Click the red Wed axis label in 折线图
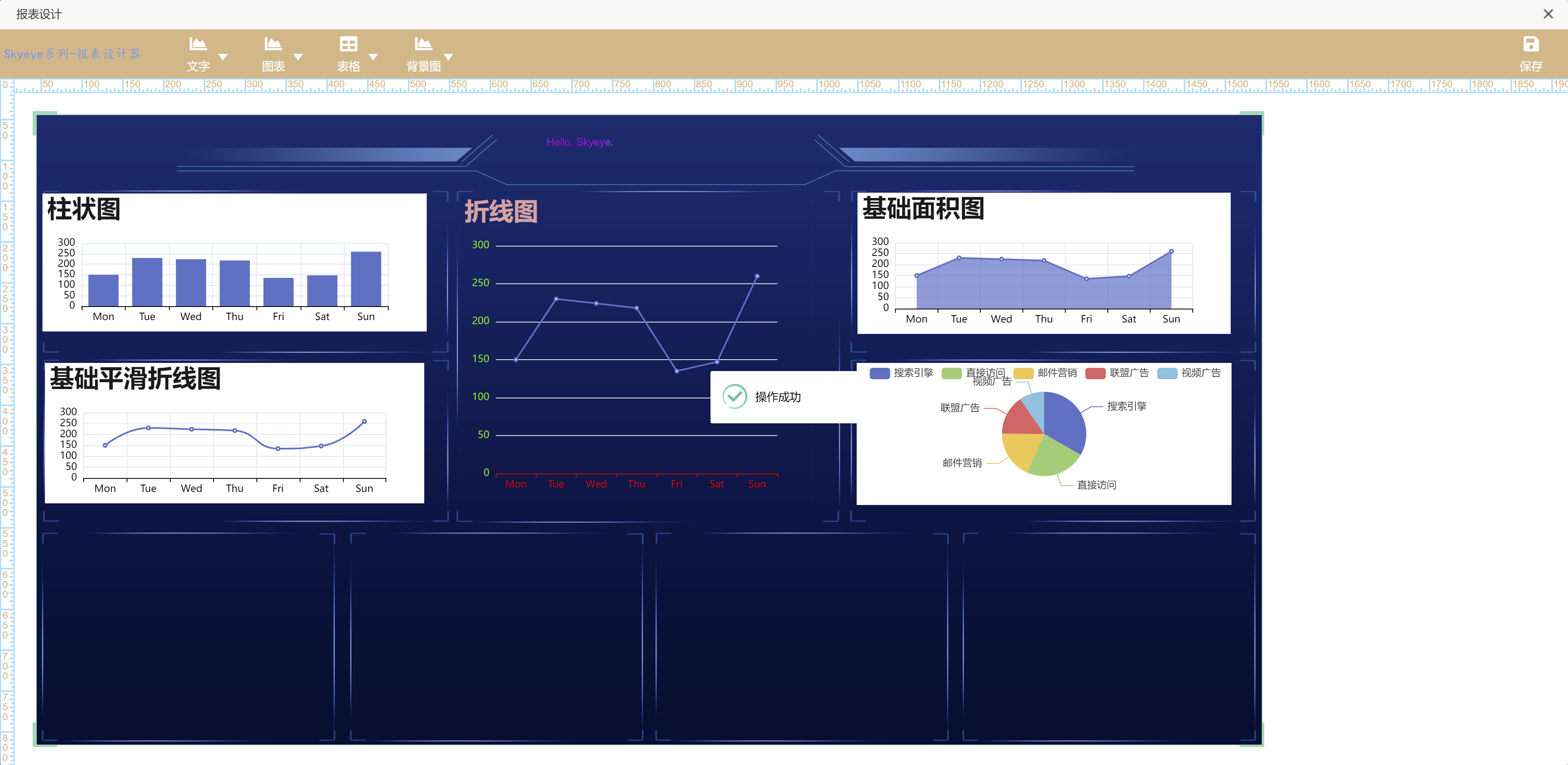The width and height of the screenshot is (1568, 765). pos(596,484)
